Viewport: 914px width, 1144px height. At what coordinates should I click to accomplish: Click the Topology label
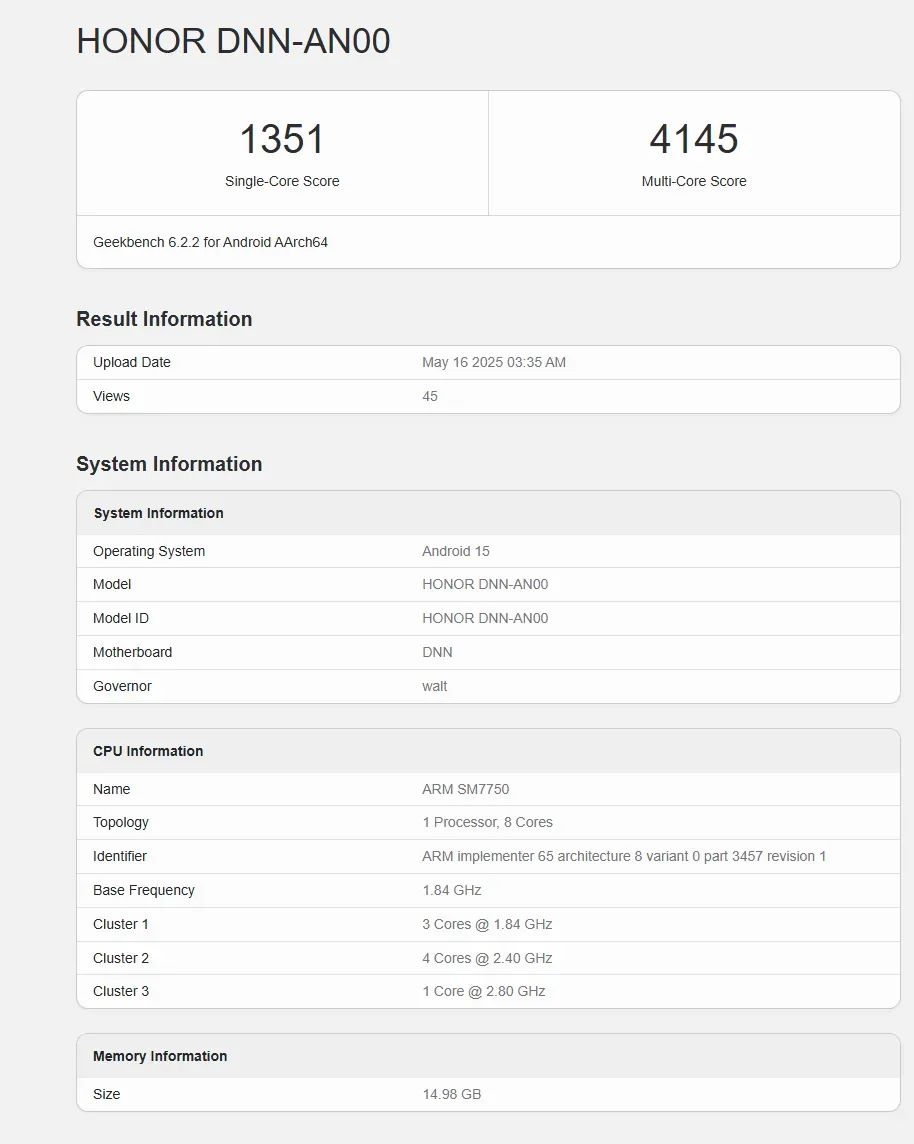120,822
